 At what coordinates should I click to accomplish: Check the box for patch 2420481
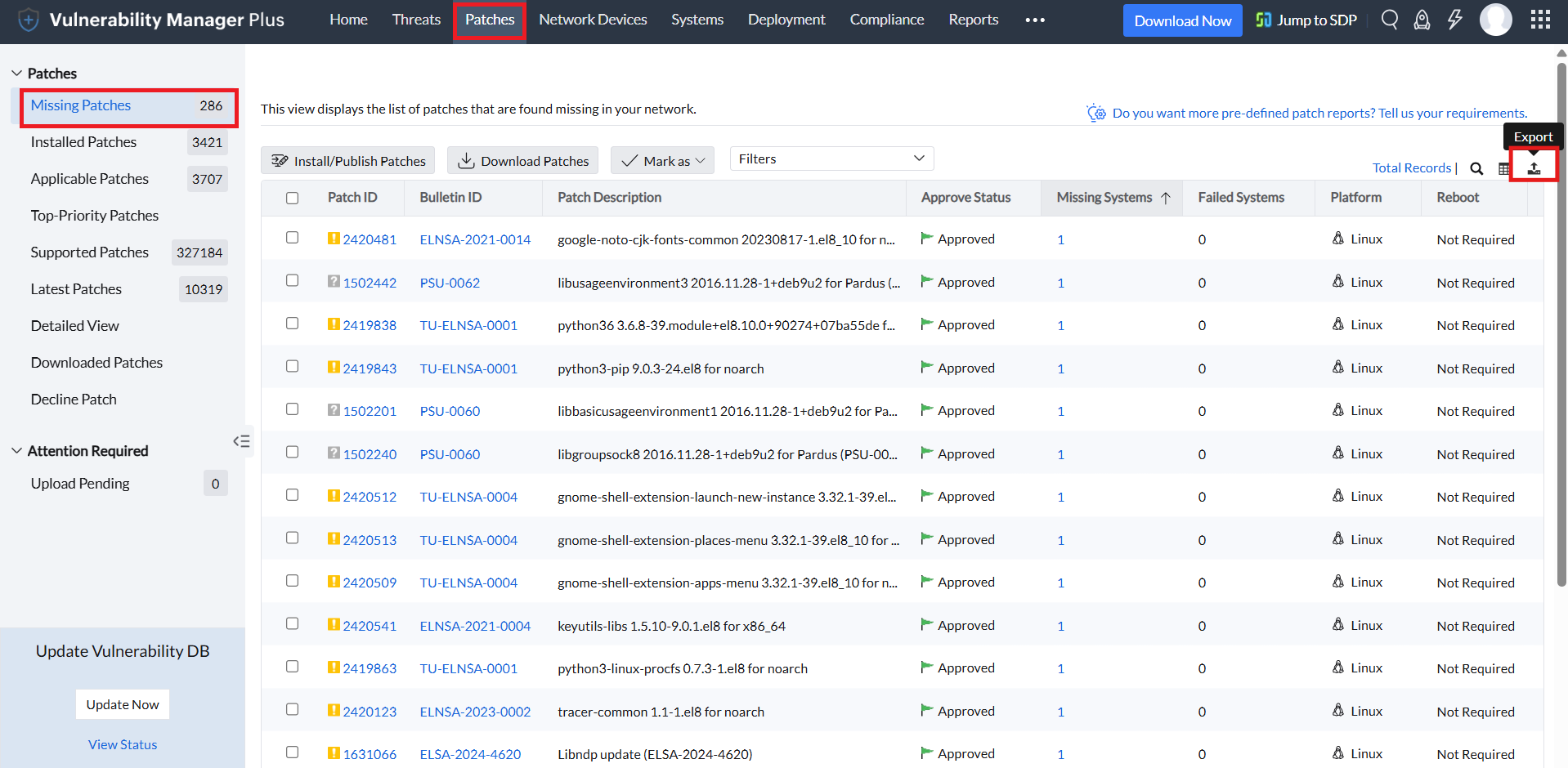pyautogui.click(x=293, y=238)
